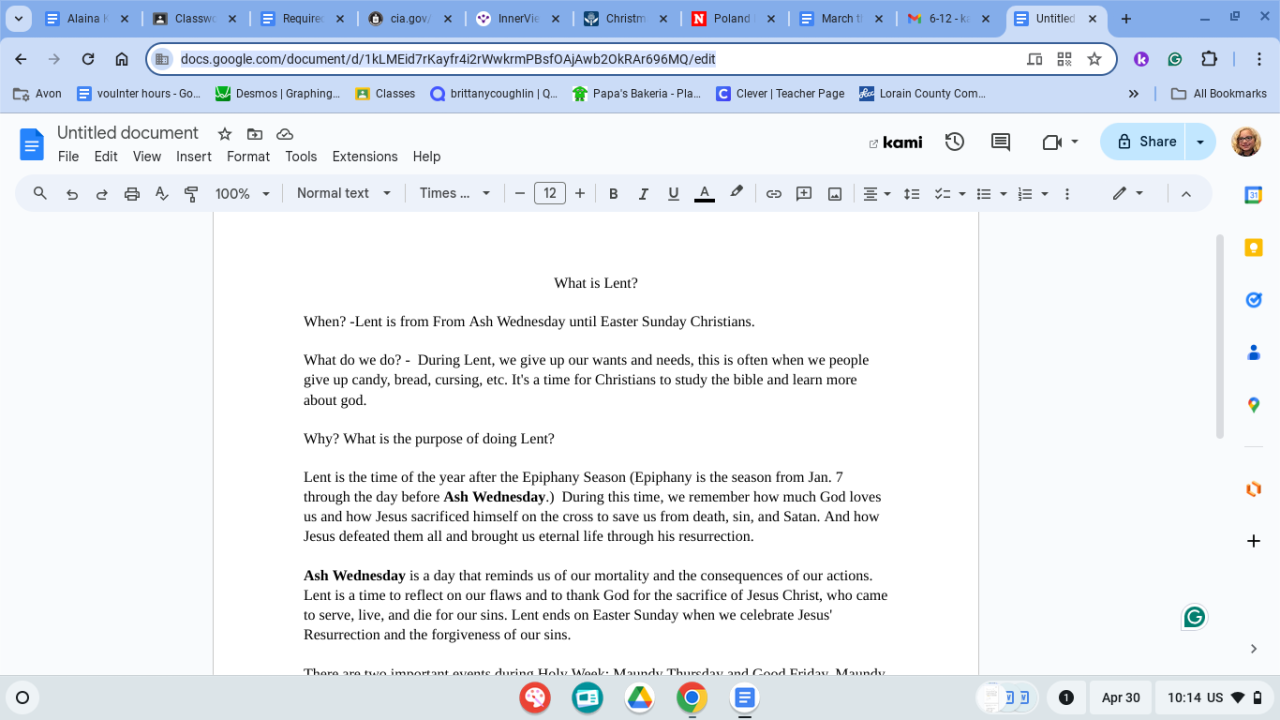Click the font size field
Screen dimensions: 1280x720
coord(550,194)
